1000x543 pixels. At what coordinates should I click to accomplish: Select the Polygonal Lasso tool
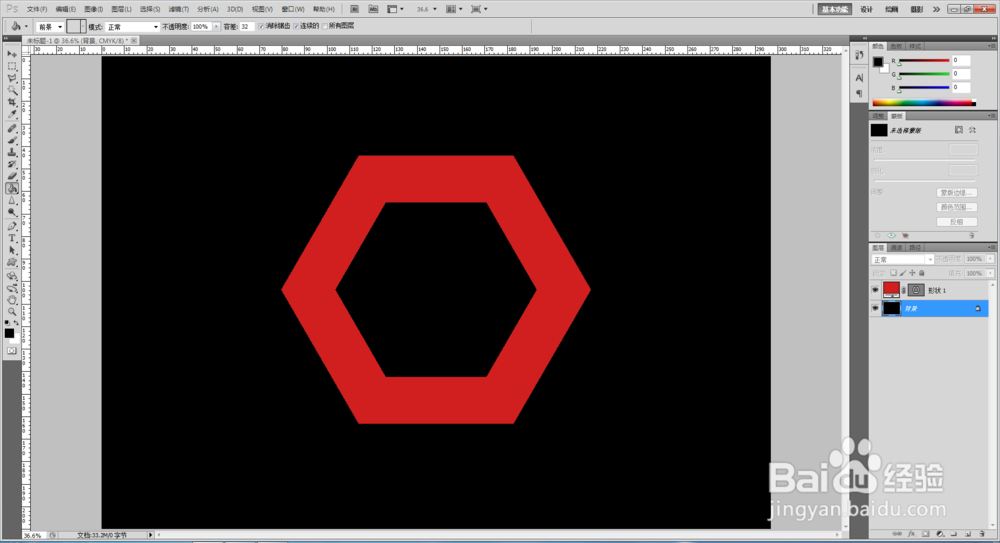tap(12, 78)
